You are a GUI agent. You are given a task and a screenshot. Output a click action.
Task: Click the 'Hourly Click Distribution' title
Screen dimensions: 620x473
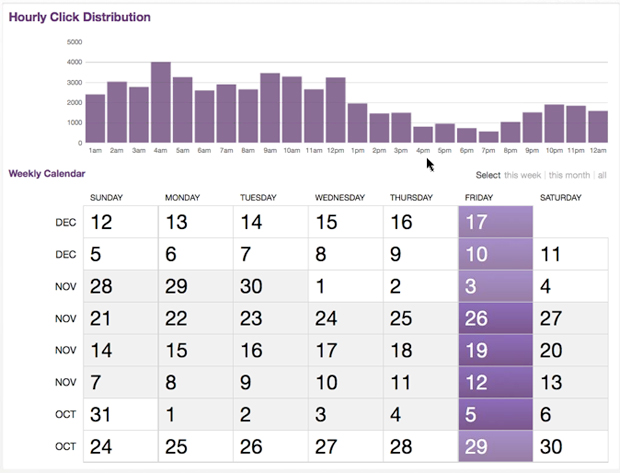80,17
